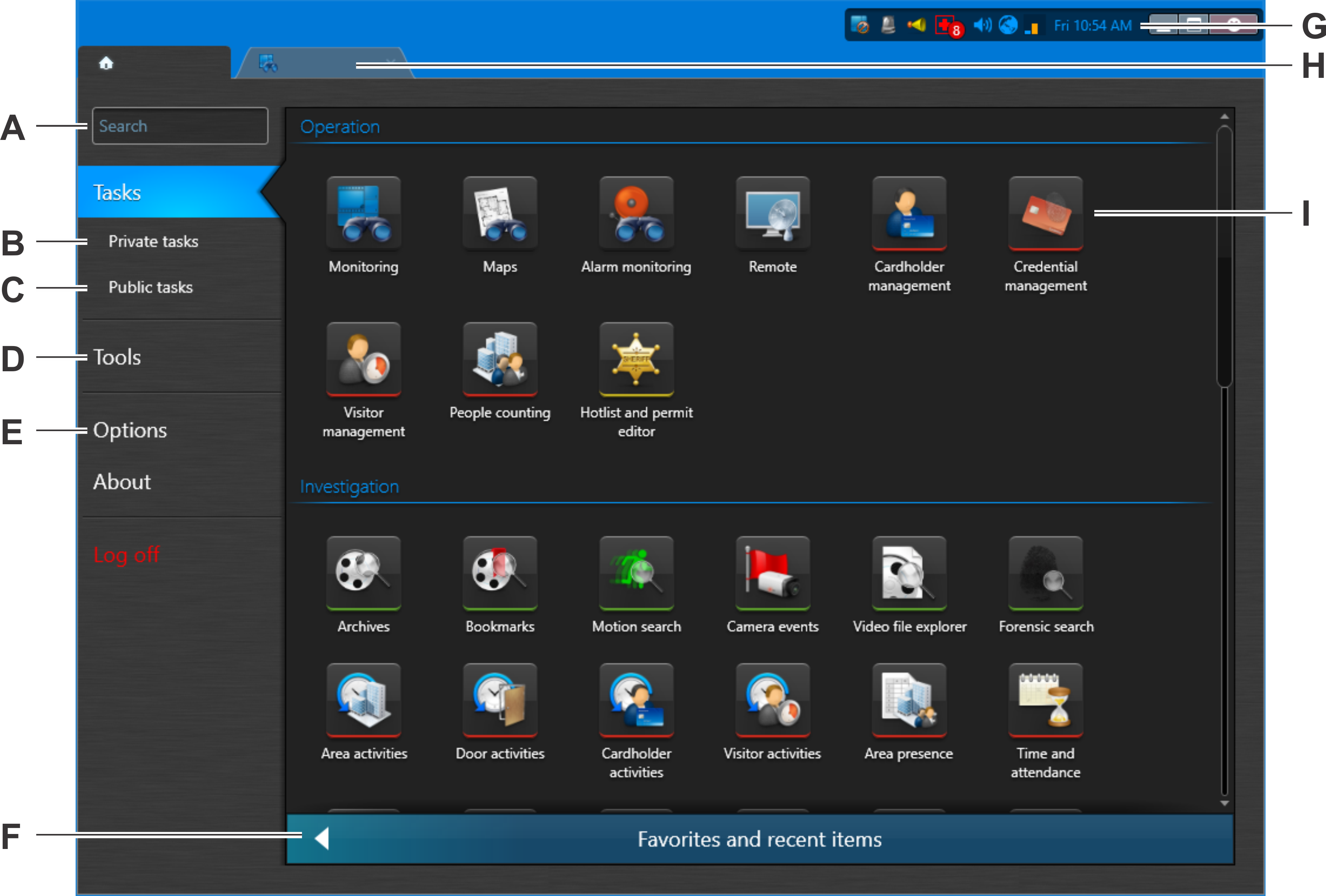Click the blue globe tray icon
The height and width of the screenshot is (896, 1326).
pyautogui.click(x=1008, y=25)
